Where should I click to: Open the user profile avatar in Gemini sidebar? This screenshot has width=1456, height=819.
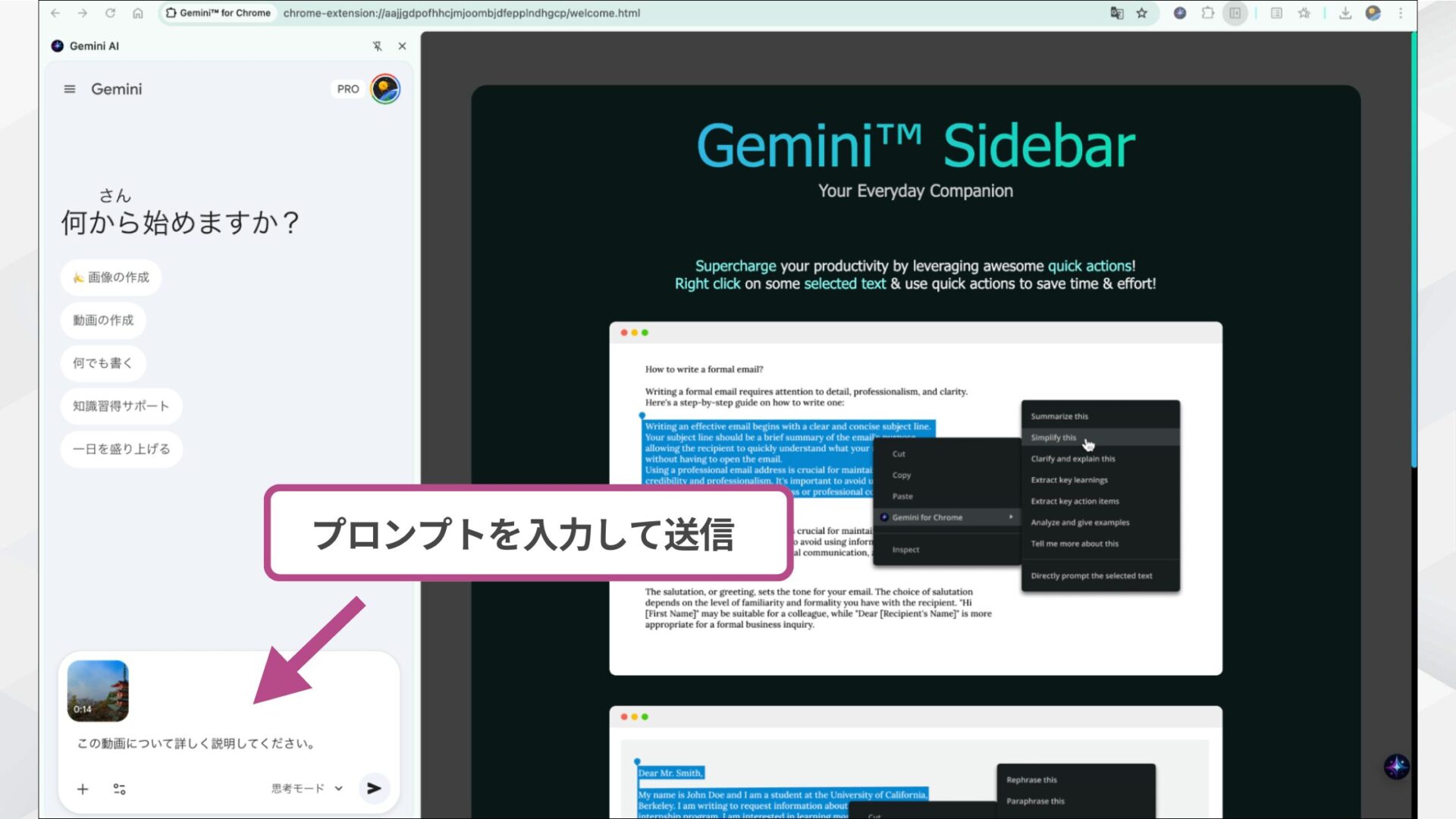(x=384, y=89)
